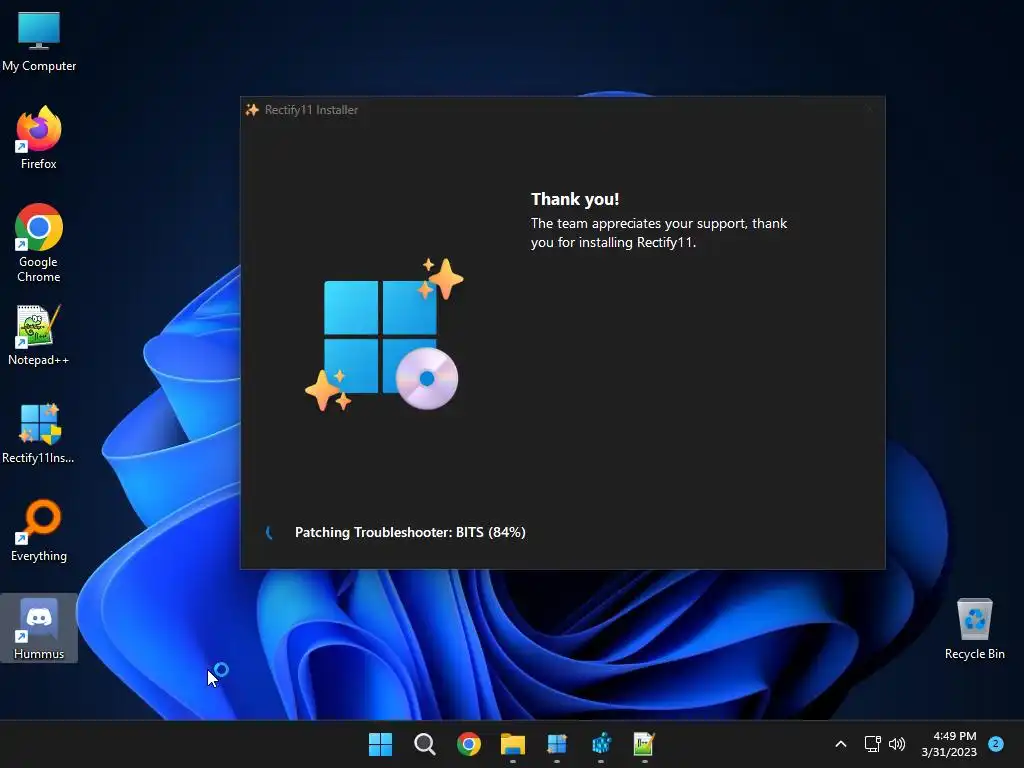Open the clock showing 4:49 PM

coord(949,744)
